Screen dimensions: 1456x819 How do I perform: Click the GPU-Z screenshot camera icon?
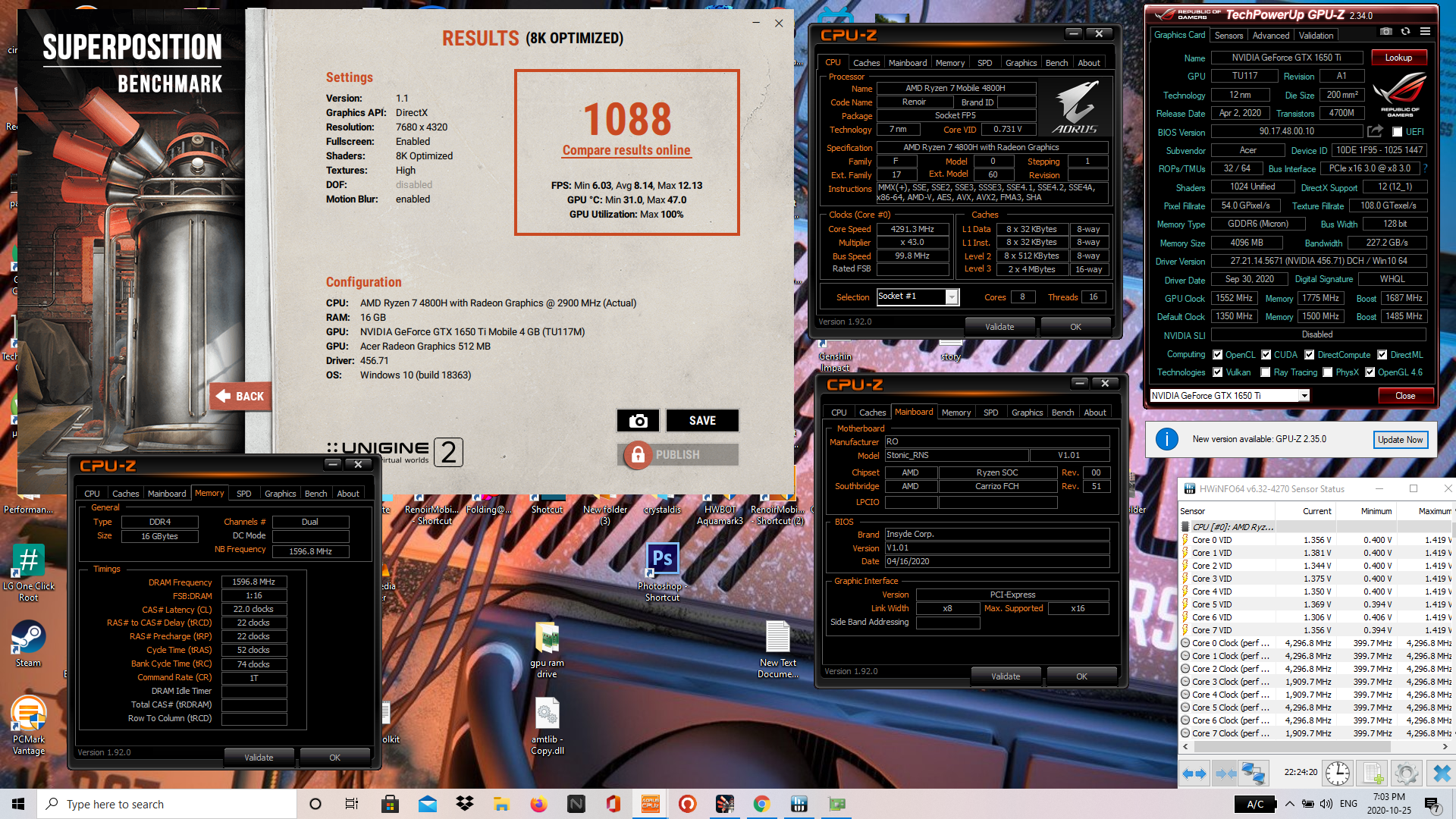[x=1386, y=32]
